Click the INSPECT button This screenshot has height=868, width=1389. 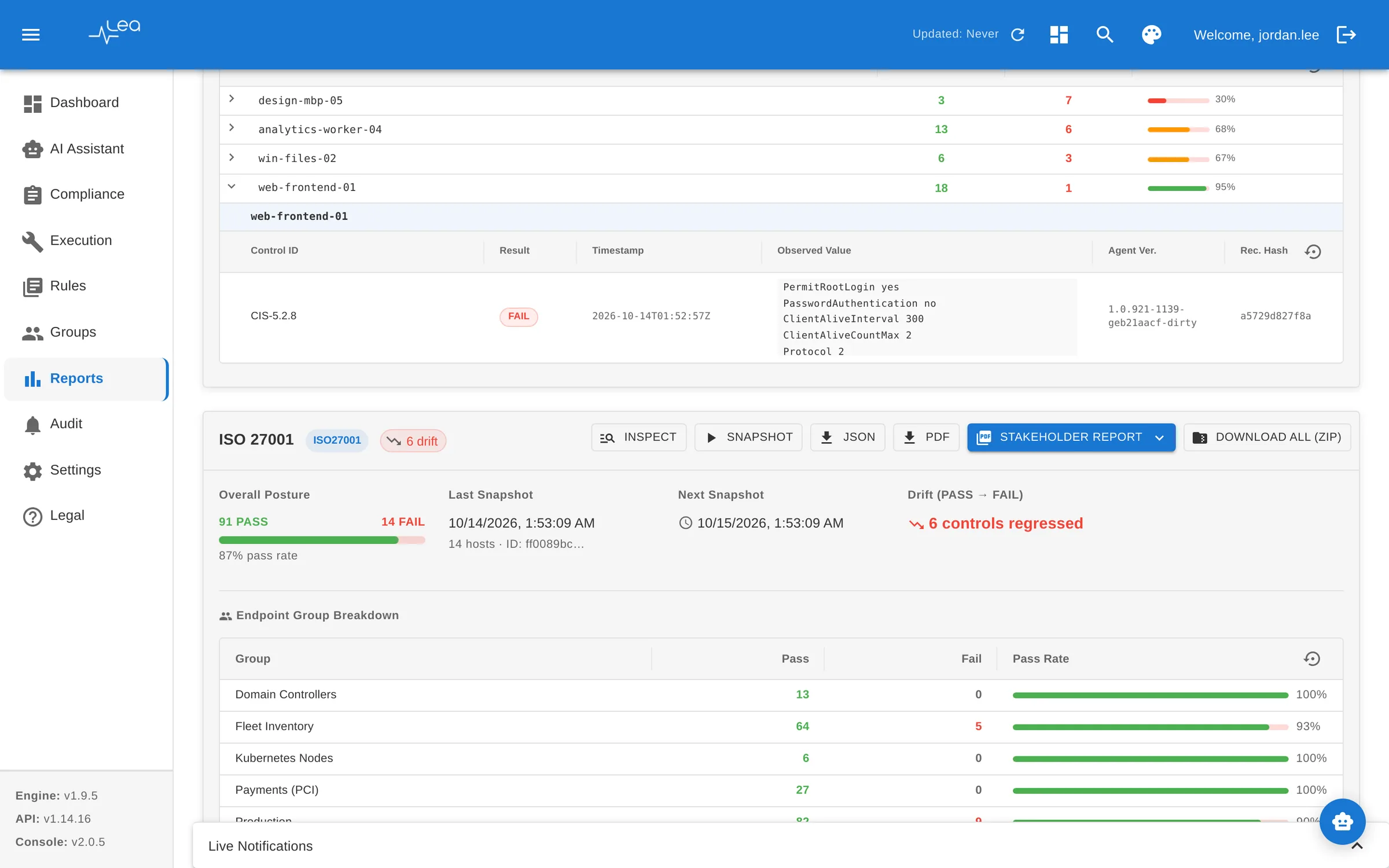(x=638, y=437)
